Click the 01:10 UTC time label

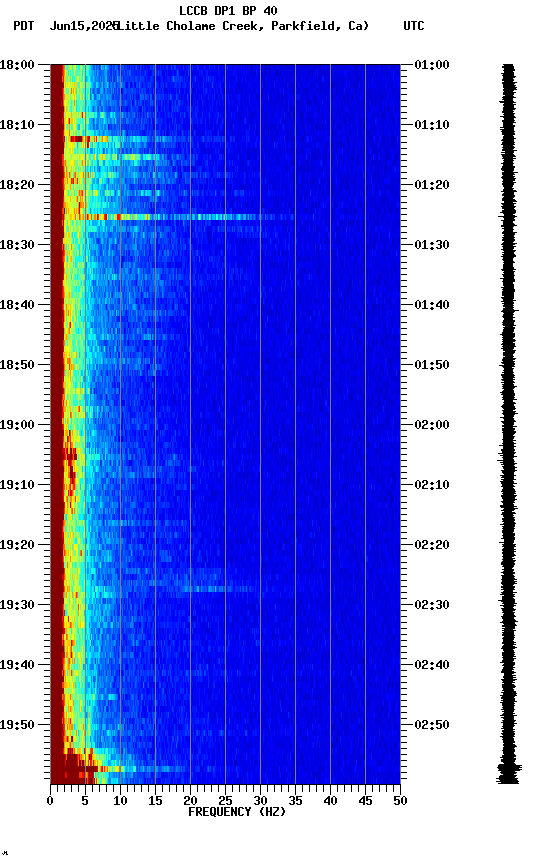[432, 125]
